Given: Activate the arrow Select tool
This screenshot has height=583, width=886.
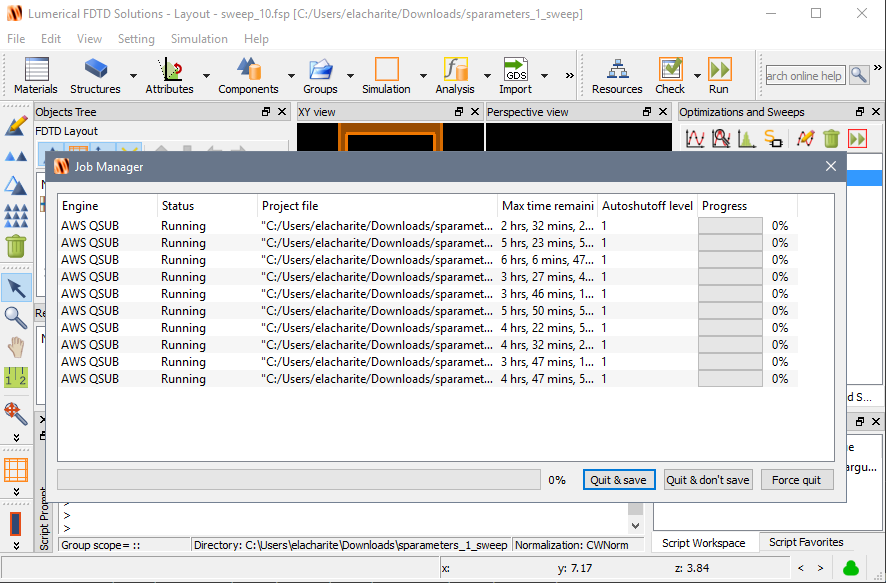Looking at the screenshot, I should 16,288.
